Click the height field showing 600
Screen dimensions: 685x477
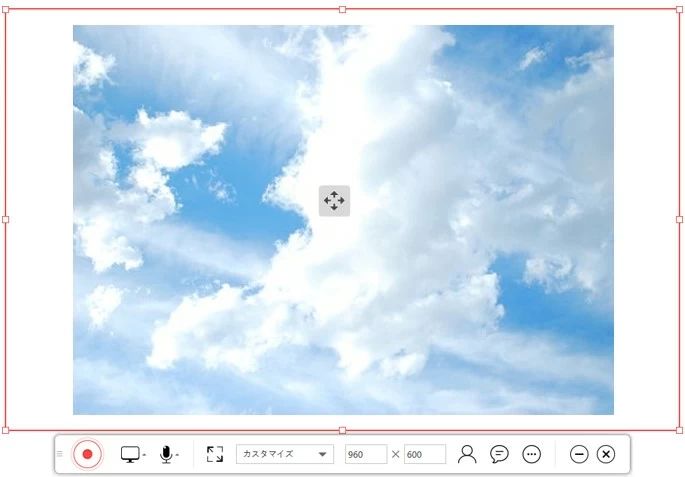[x=424, y=454]
